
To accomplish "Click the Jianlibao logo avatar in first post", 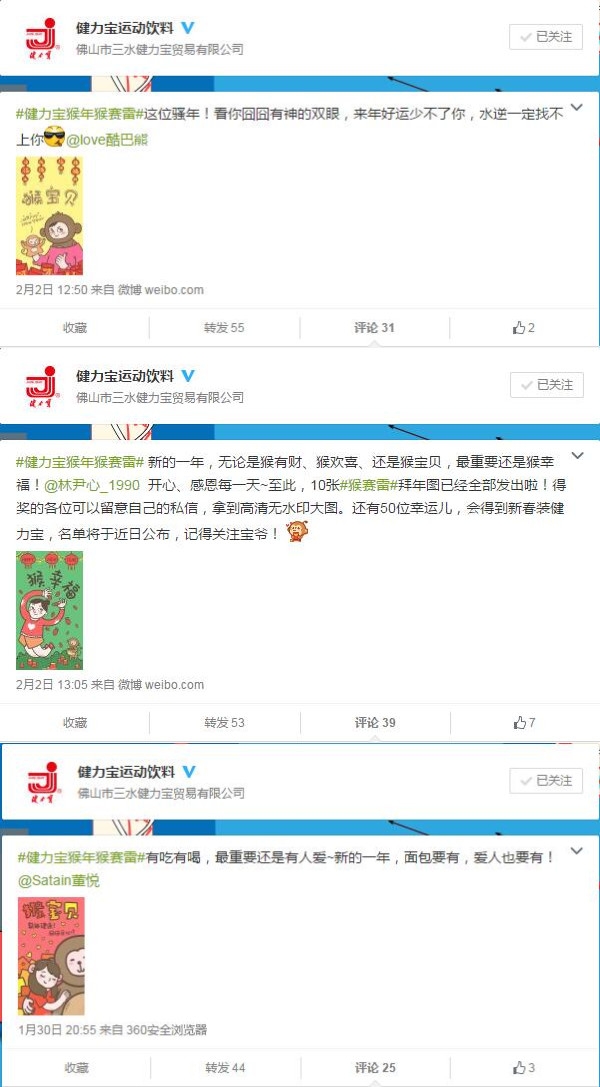I will (x=42, y=38).
